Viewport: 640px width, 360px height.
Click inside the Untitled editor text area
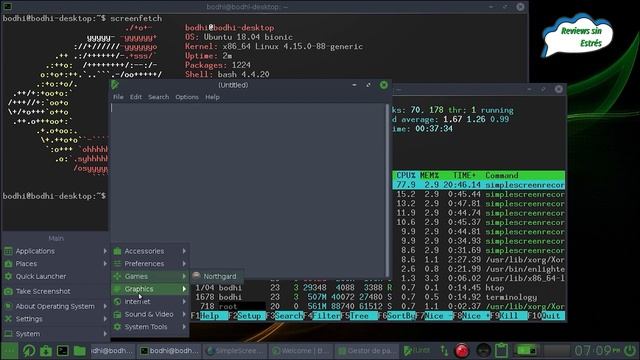tap(248, 190)
